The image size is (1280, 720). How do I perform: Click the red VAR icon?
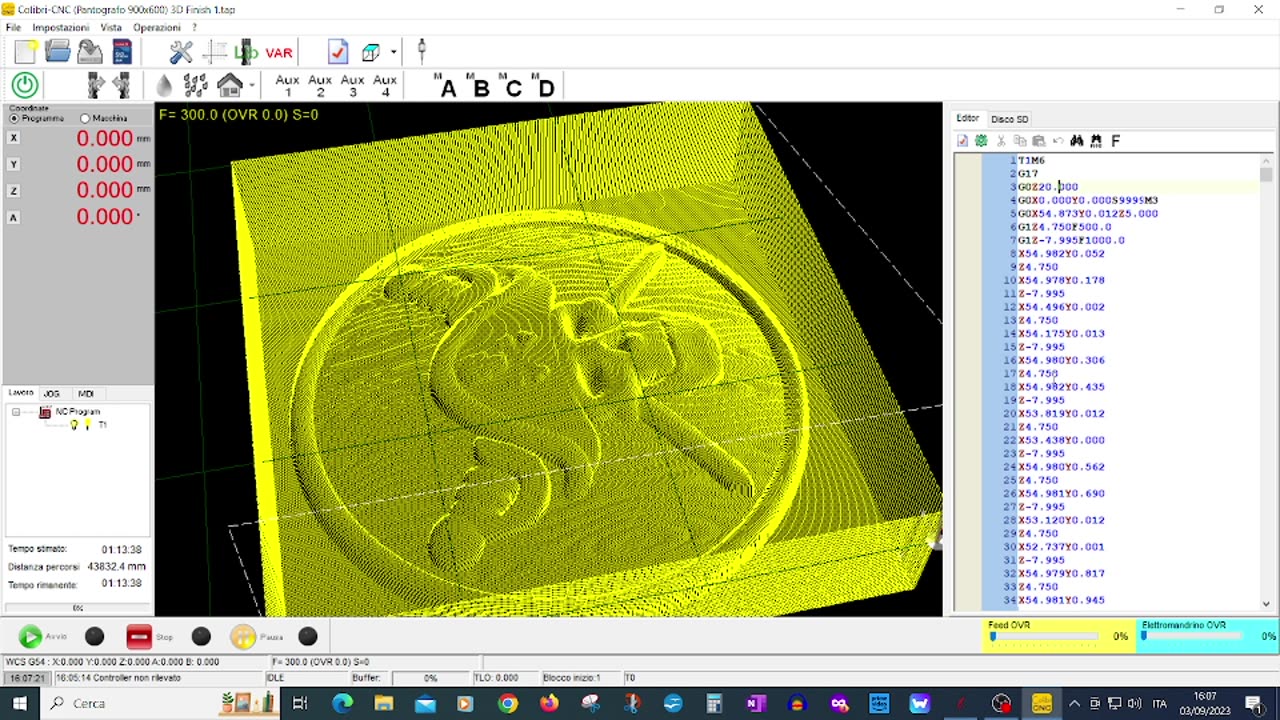[279, 53]
